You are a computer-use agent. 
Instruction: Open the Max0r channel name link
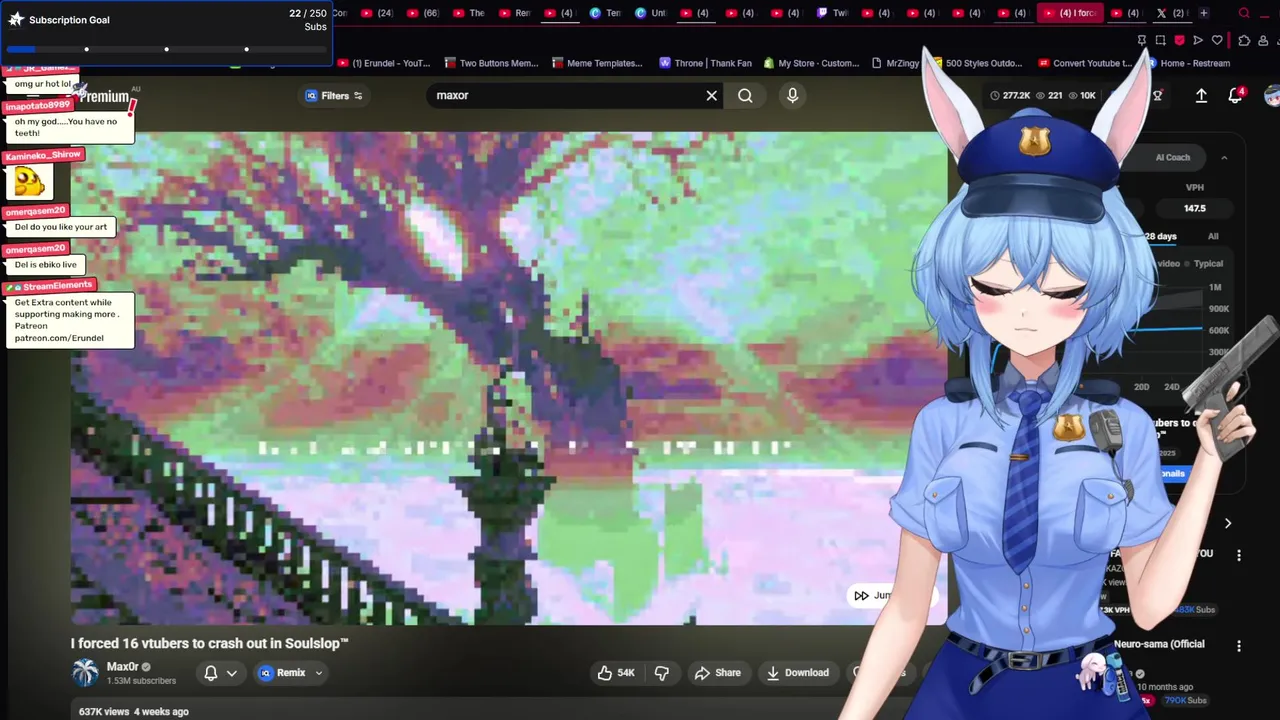123,667
